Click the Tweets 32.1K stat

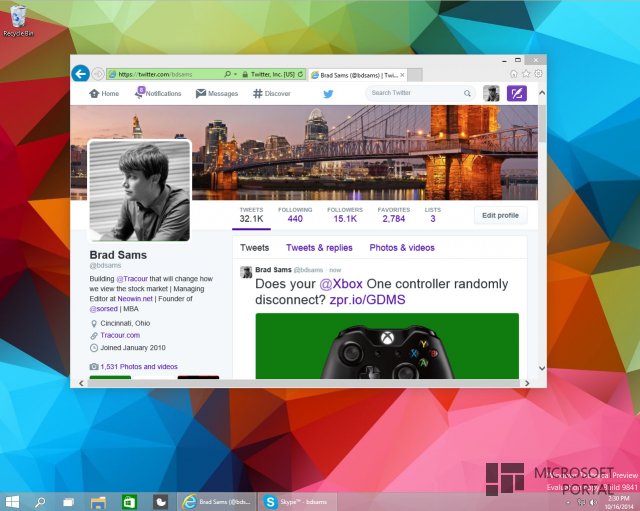click(251, 215)
